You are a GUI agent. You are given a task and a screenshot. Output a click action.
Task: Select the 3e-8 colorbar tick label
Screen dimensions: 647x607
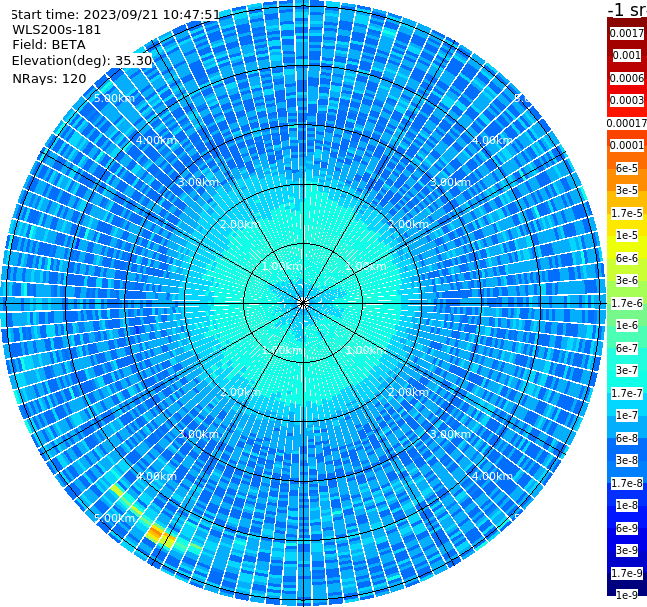click(x=627, y=460)
